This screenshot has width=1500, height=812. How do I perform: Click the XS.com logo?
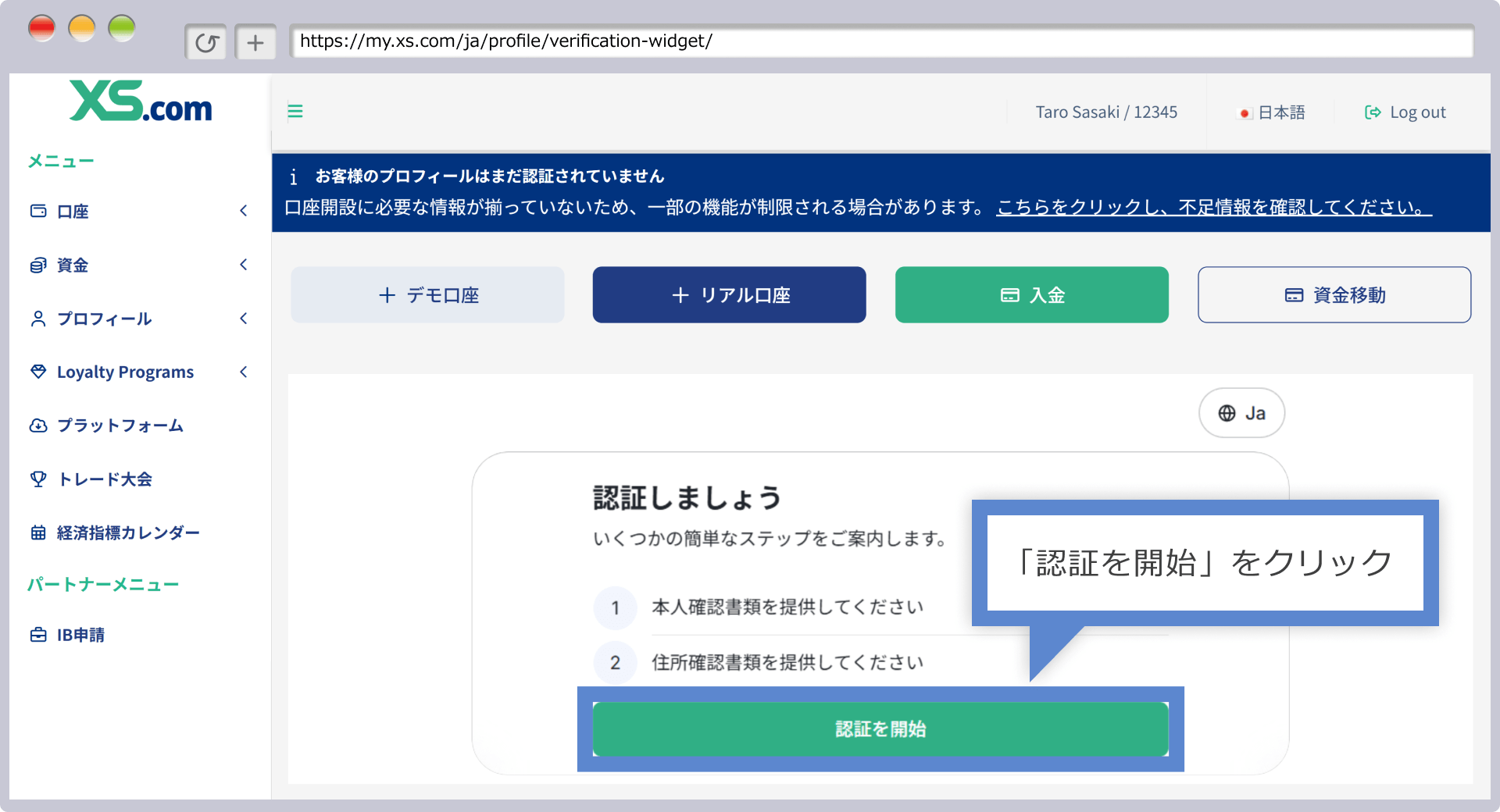coord(141,101)
